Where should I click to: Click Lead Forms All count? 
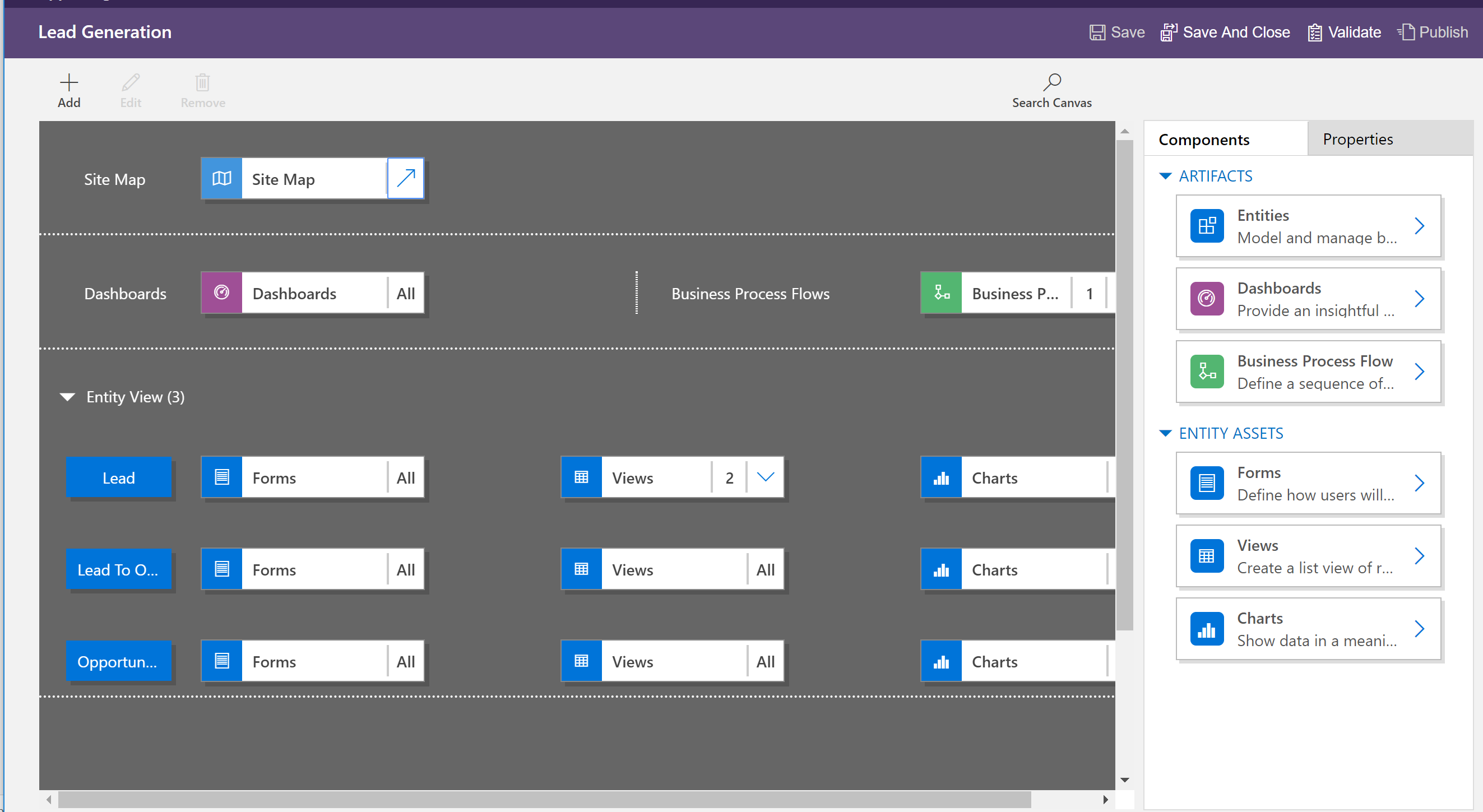tap(406, 477)
